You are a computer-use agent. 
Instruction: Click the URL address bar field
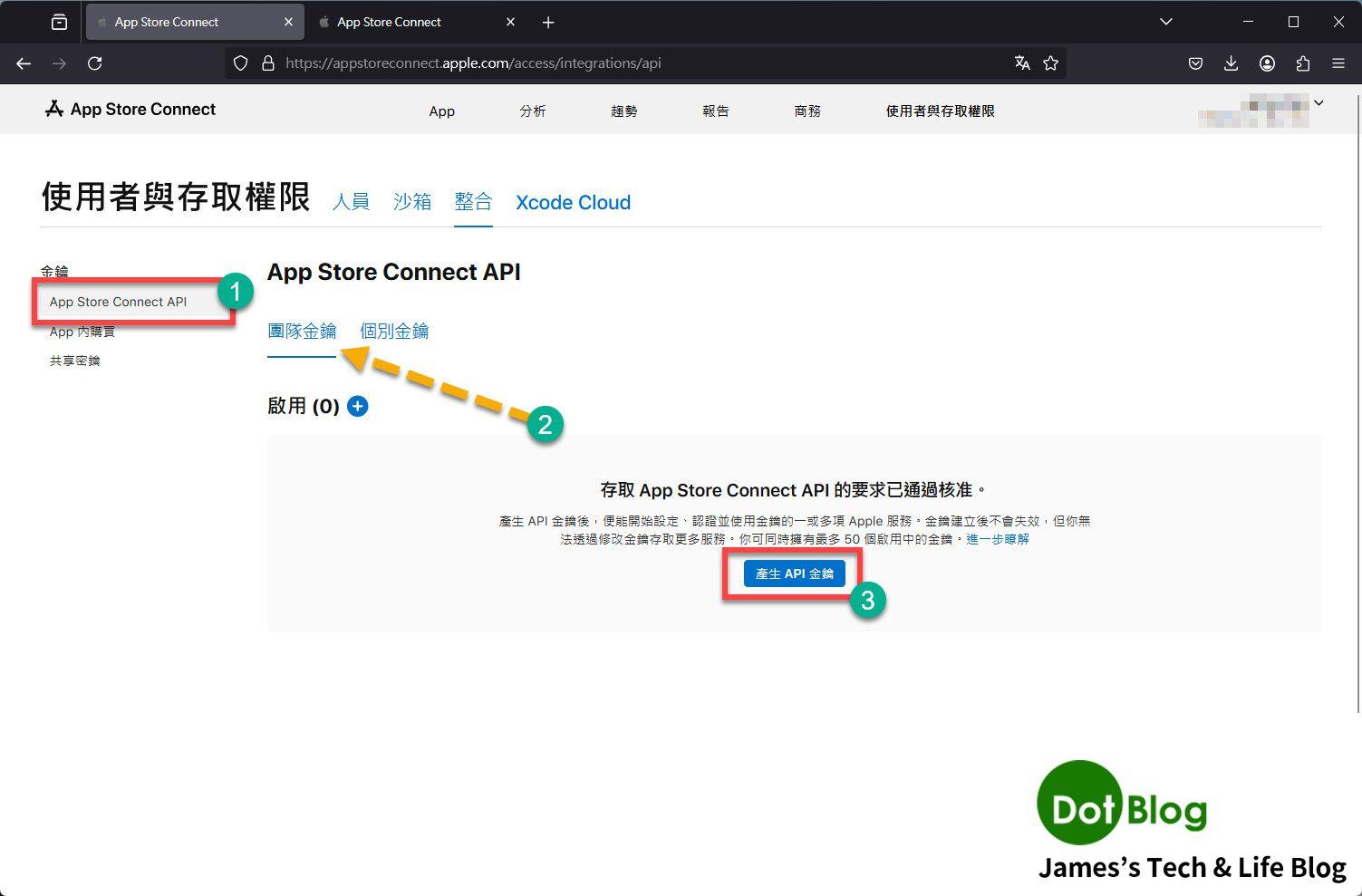pos(634,63)
